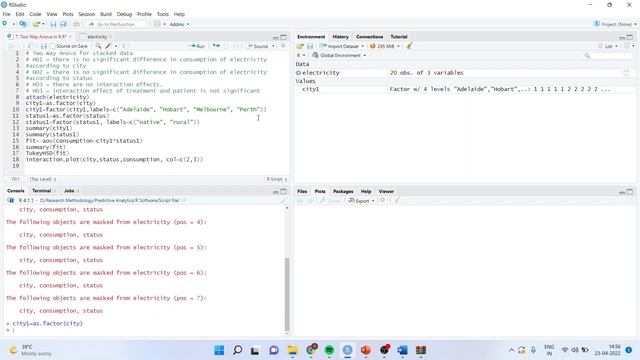The image size is (640, 360).
Task: Click the Source button
Action: (x=258, y=46)
